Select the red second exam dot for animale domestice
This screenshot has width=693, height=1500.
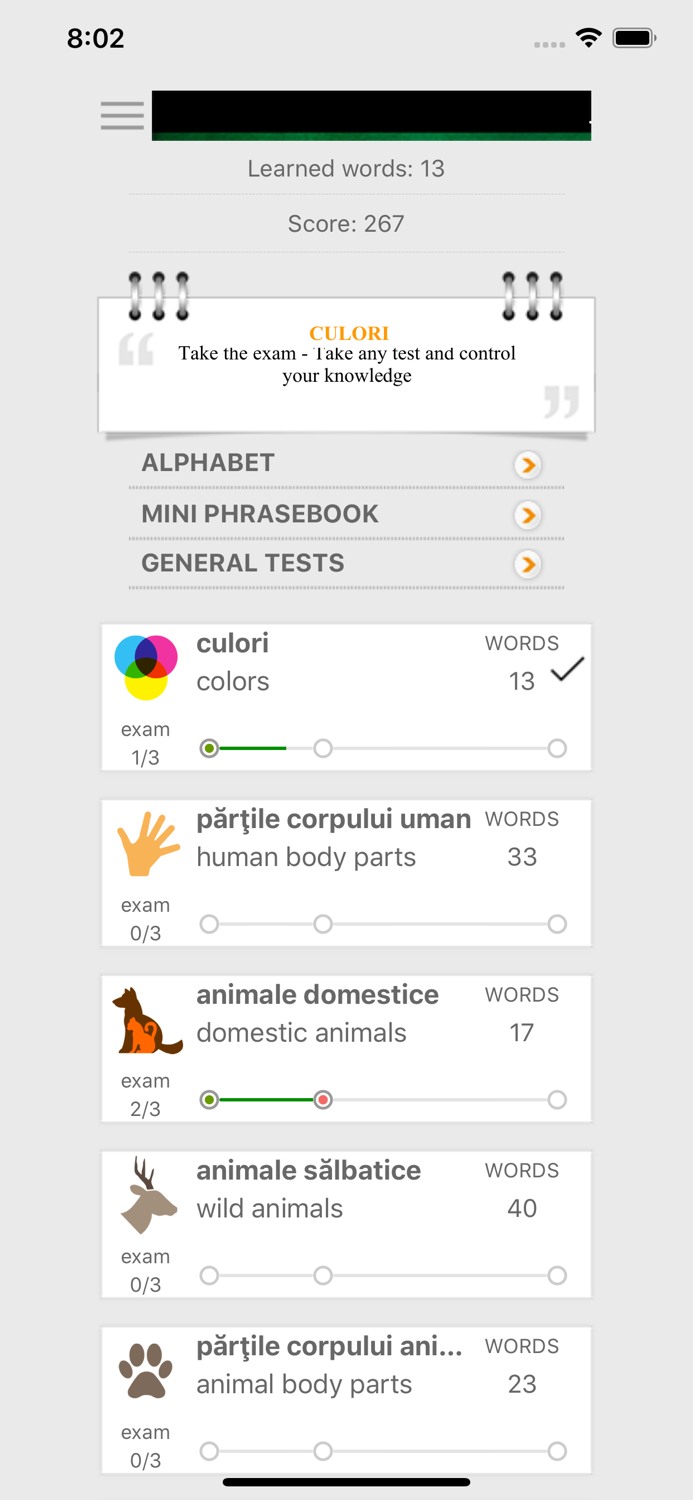pos(323,1099)
